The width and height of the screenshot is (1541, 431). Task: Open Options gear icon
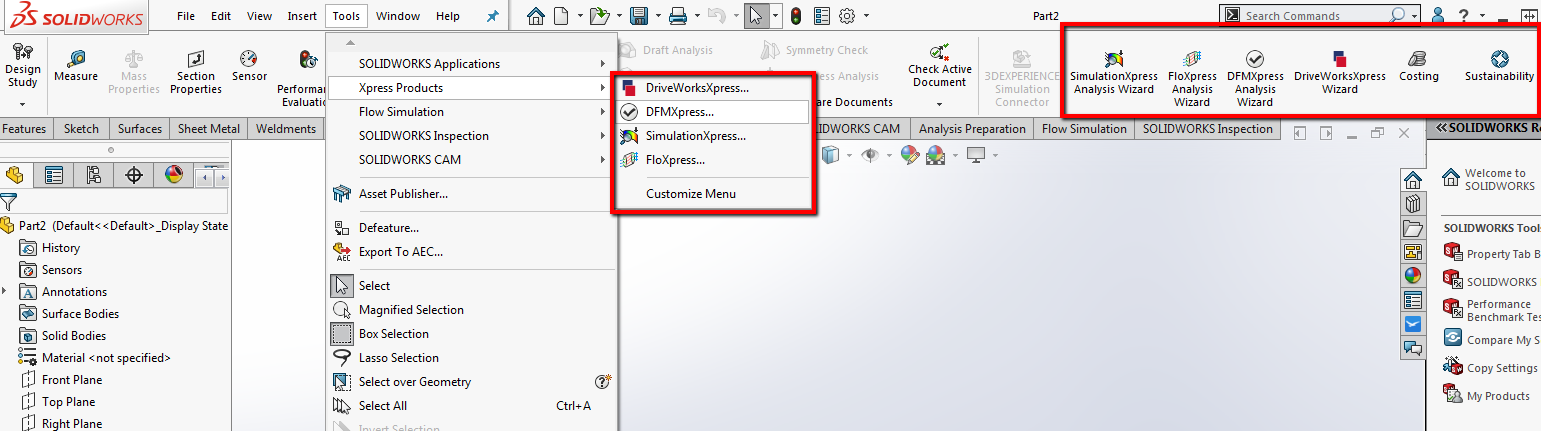pyautogui.click(x=847, y=16)
